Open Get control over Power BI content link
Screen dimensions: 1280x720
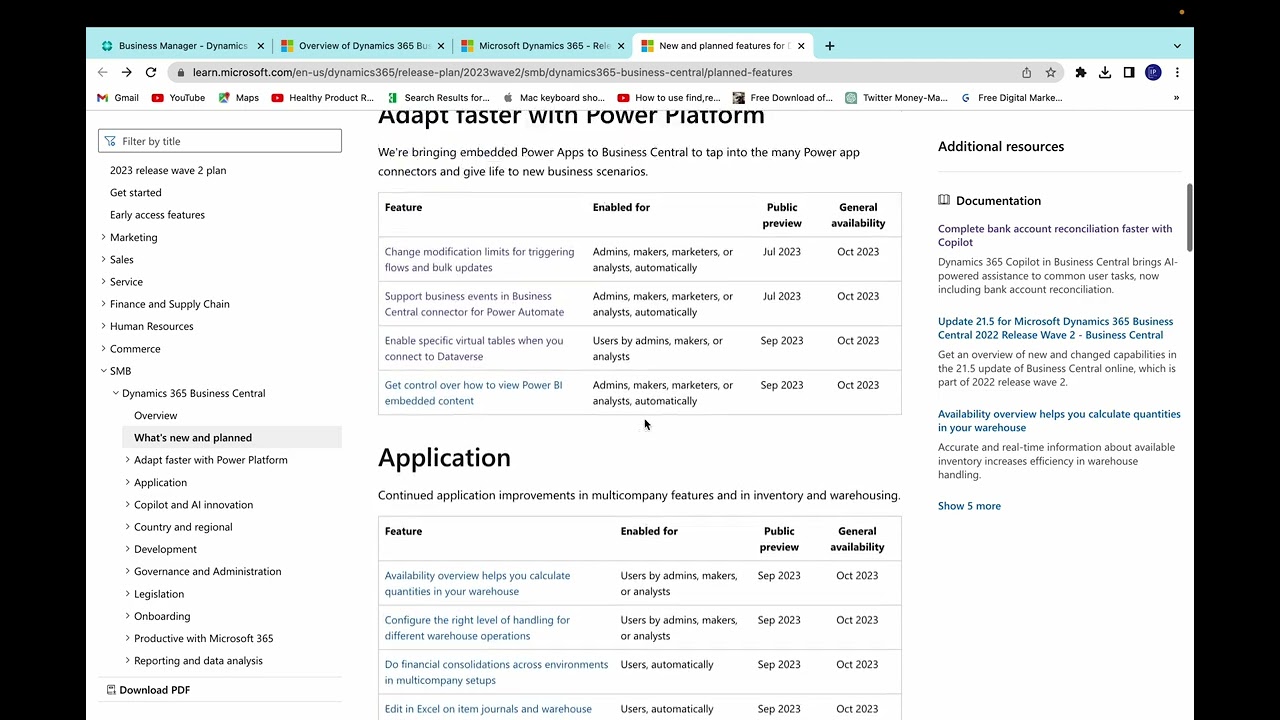473,393
